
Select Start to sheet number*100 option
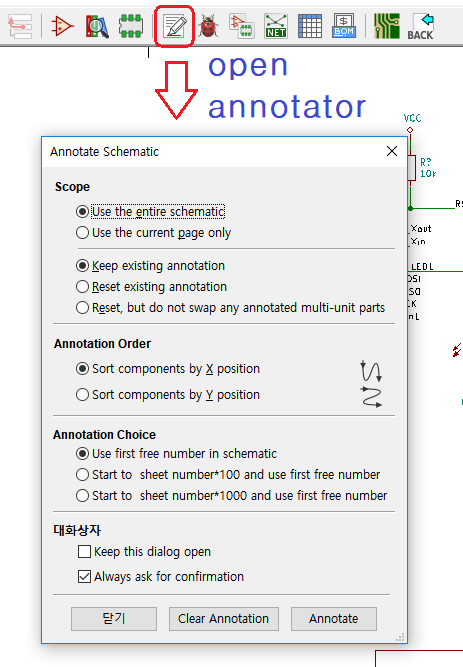[x=228, y=474]
